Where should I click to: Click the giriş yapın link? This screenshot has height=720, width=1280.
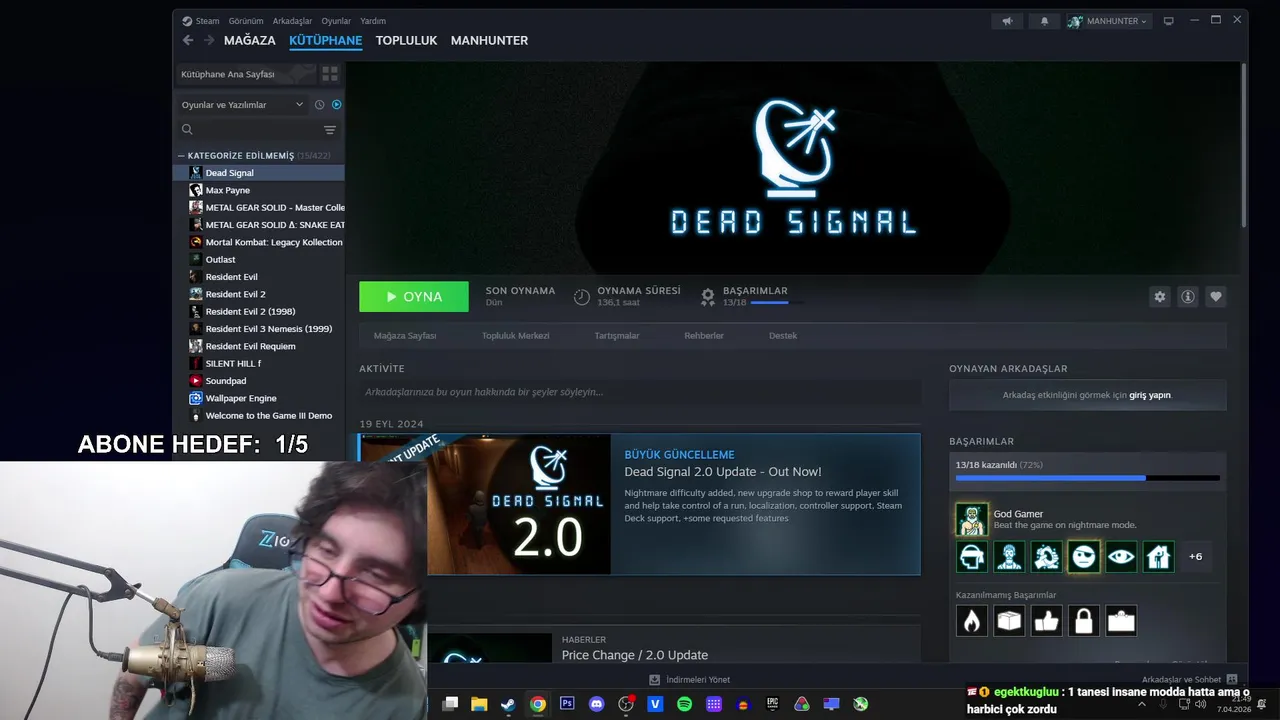(1150, 395)
